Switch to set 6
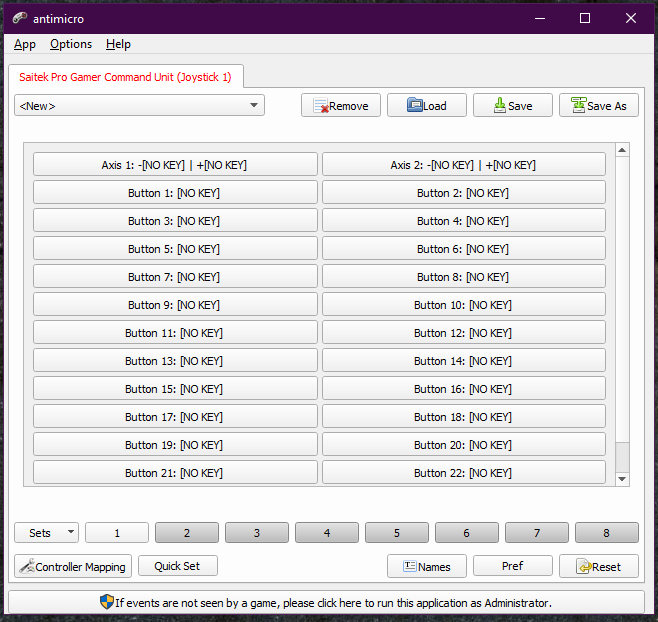This screenshot has height=622, width=658. 467,533
